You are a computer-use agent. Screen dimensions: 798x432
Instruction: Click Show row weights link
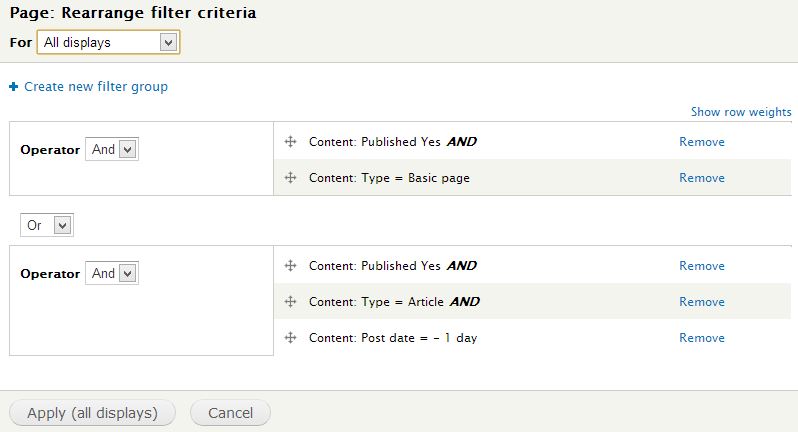point(741,112)
